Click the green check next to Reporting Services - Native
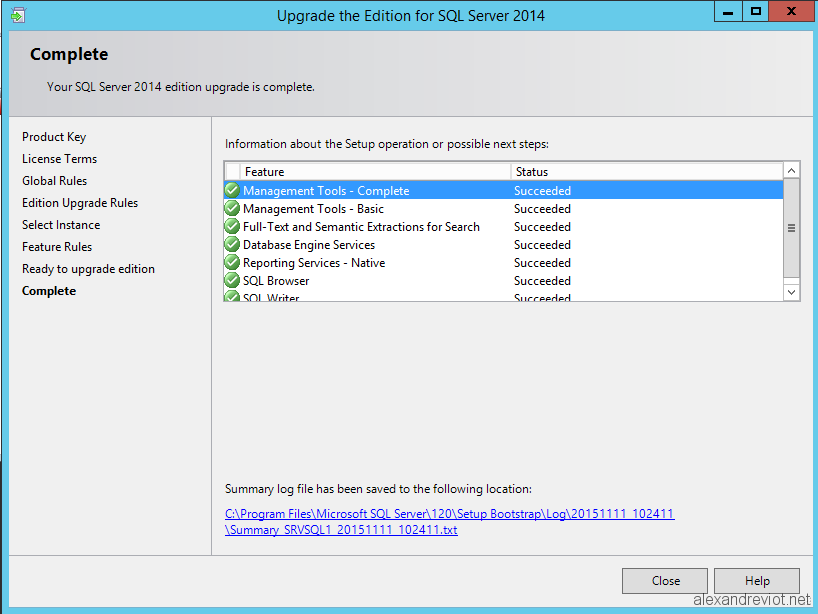Image resolution: width=818 pixels, height=614 pixels. pos(232,262)
